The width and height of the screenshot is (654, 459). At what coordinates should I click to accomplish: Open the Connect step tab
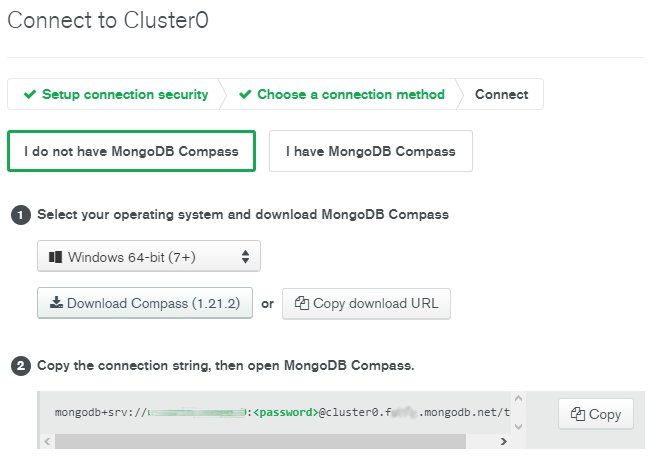(x=501, y=94)
